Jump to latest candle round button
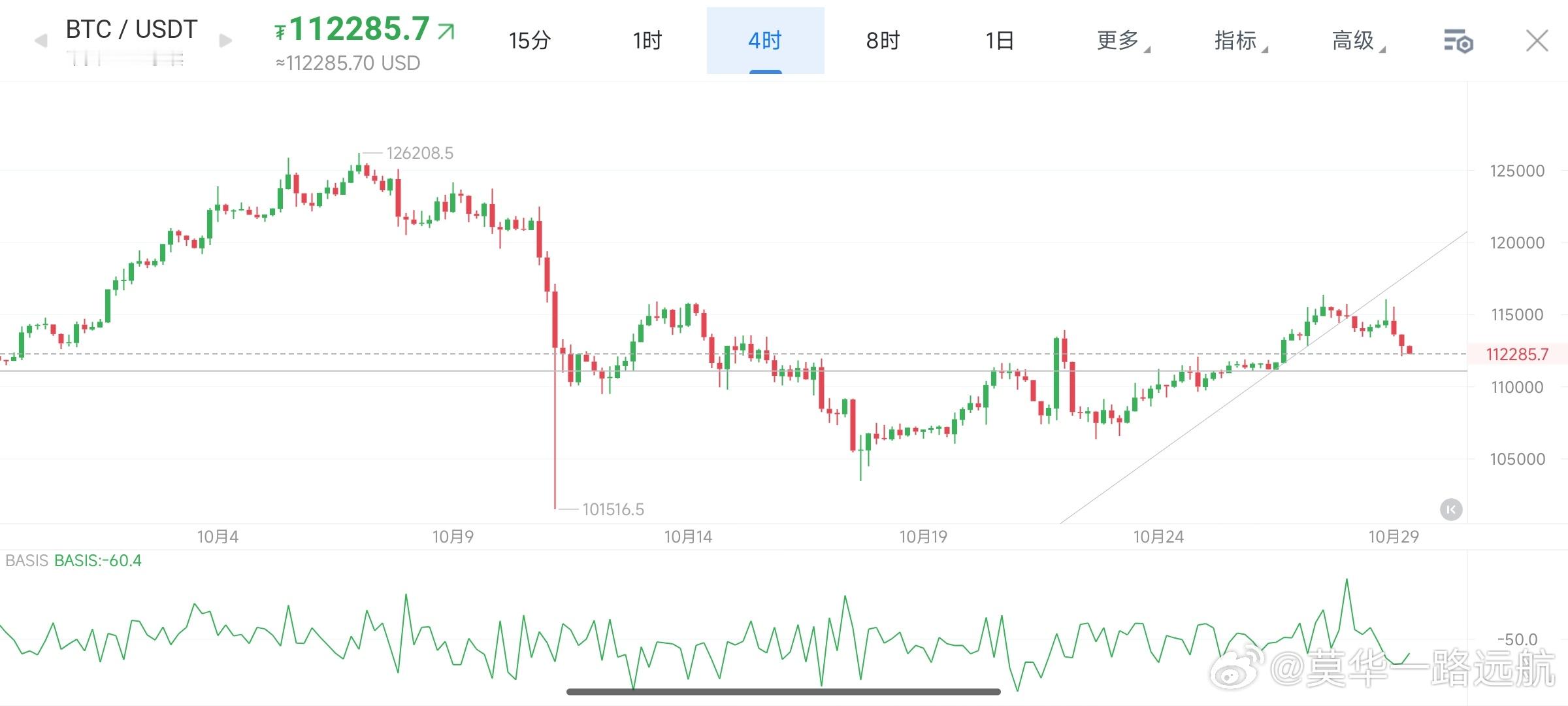The image size is (1568, 706). tap(1451, 509)
